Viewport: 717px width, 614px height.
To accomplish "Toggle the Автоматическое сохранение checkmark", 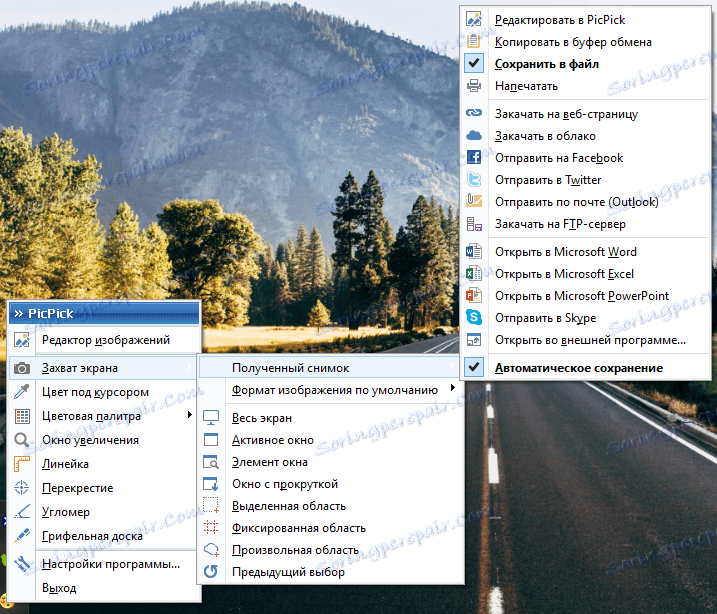I will [474, 368].
